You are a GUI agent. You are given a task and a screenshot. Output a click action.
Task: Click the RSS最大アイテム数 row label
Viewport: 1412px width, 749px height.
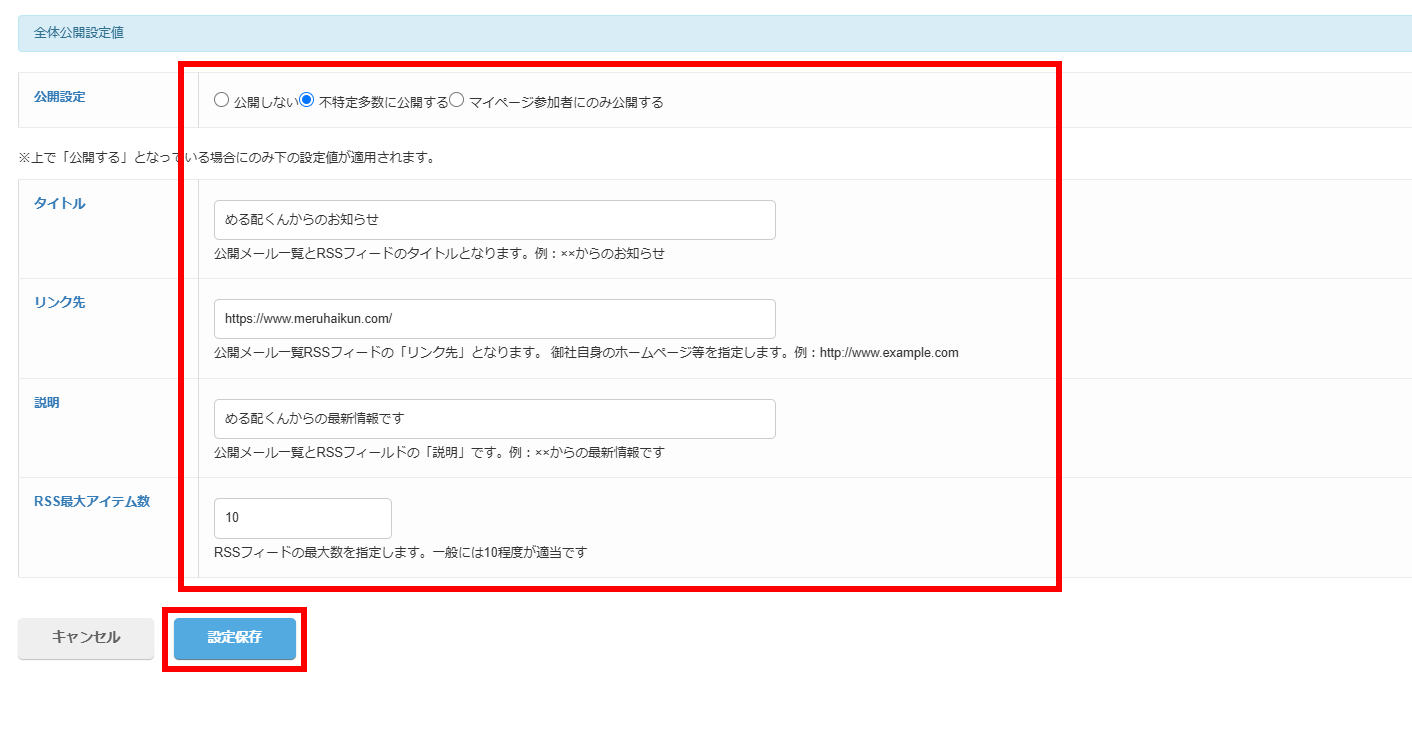(92, 501)
